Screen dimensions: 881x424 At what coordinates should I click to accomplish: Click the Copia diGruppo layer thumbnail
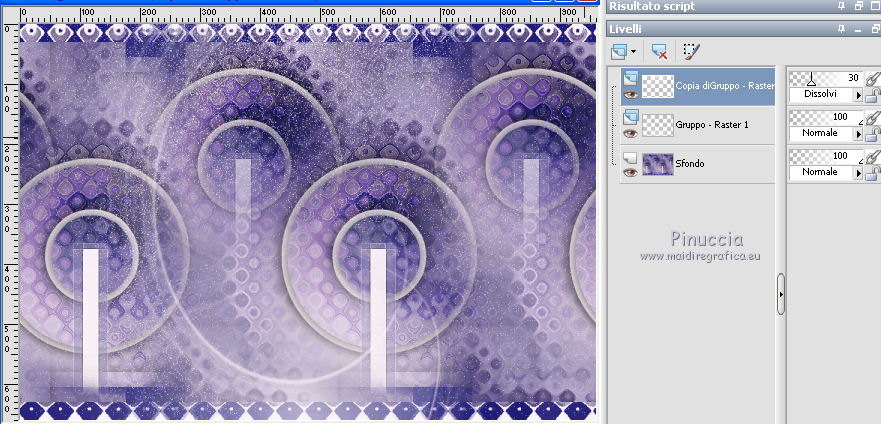coord(657,86)
